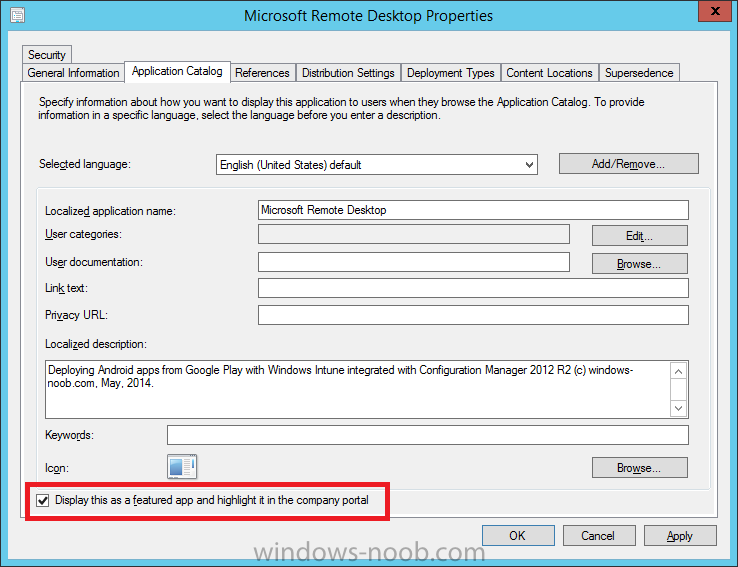
Task: Click the Apply button
Action: pos(680,535)
